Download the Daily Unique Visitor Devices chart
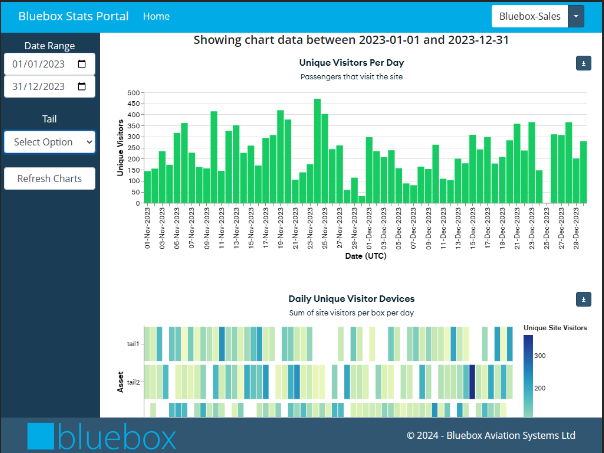Screen dimensions: 604x453 tap(584, 299)
